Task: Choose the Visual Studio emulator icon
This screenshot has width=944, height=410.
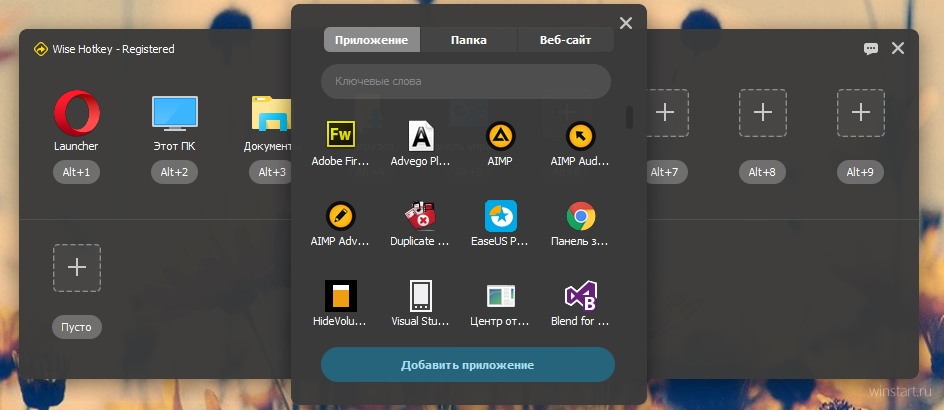Action: pos(421,296)
